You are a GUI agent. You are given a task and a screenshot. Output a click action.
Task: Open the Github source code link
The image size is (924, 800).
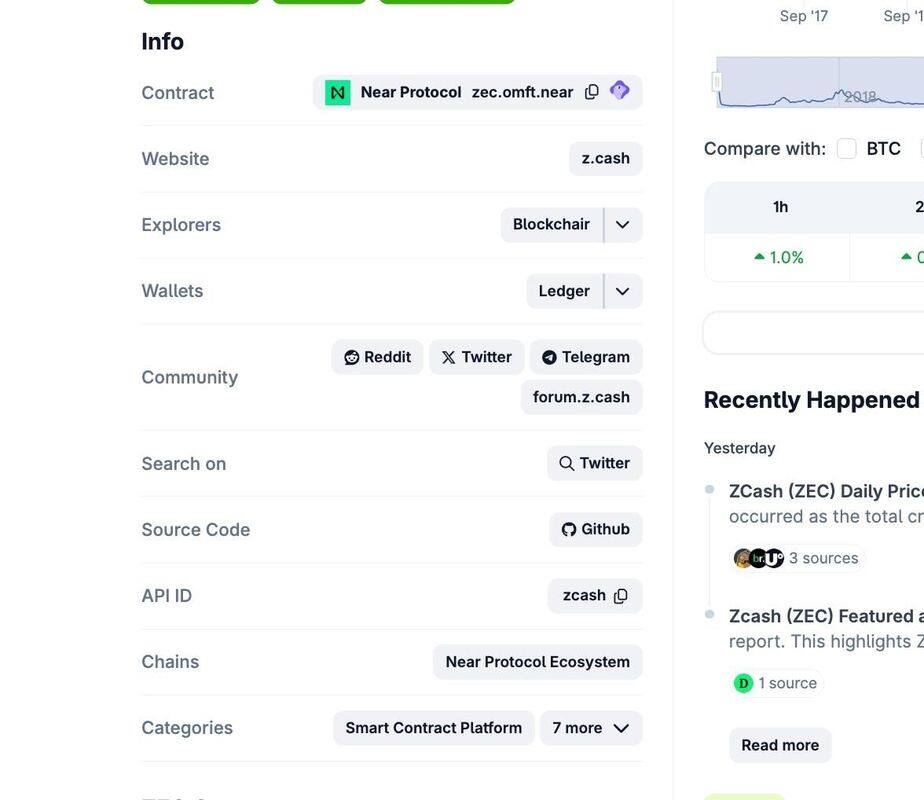click(x=595, y=530)
